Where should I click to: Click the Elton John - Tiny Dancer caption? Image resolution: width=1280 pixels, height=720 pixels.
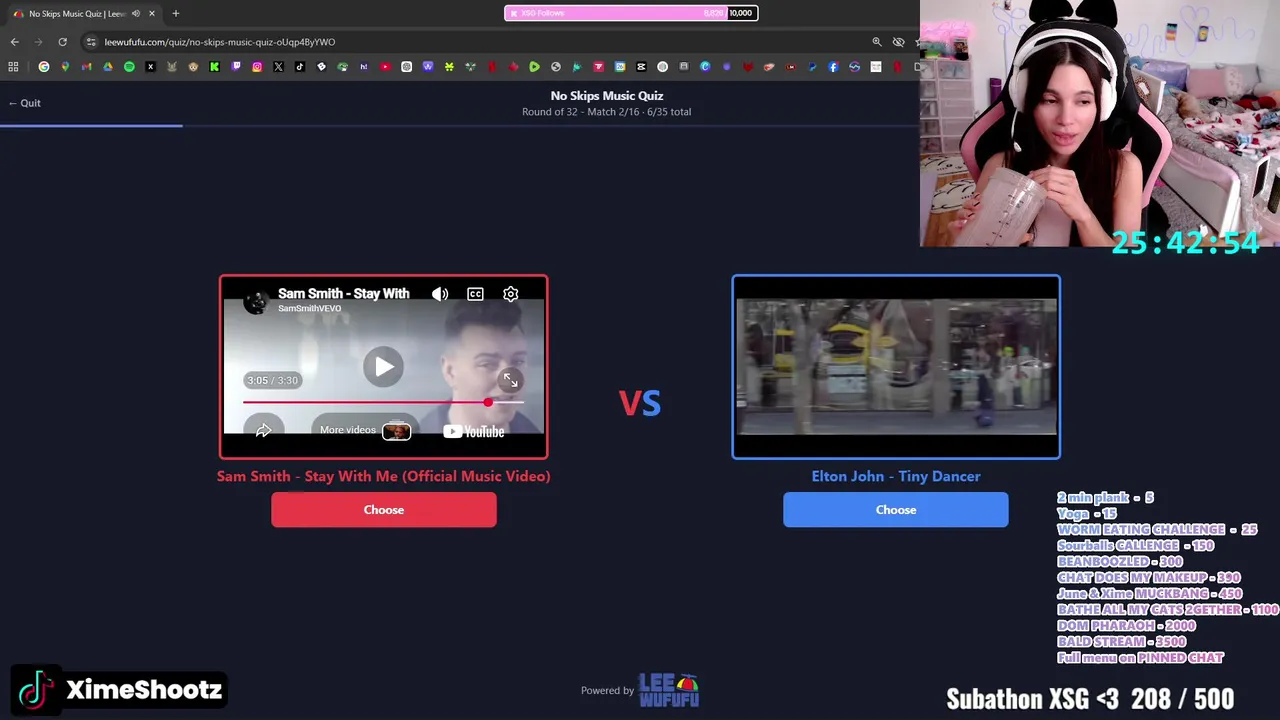[896, 476]
